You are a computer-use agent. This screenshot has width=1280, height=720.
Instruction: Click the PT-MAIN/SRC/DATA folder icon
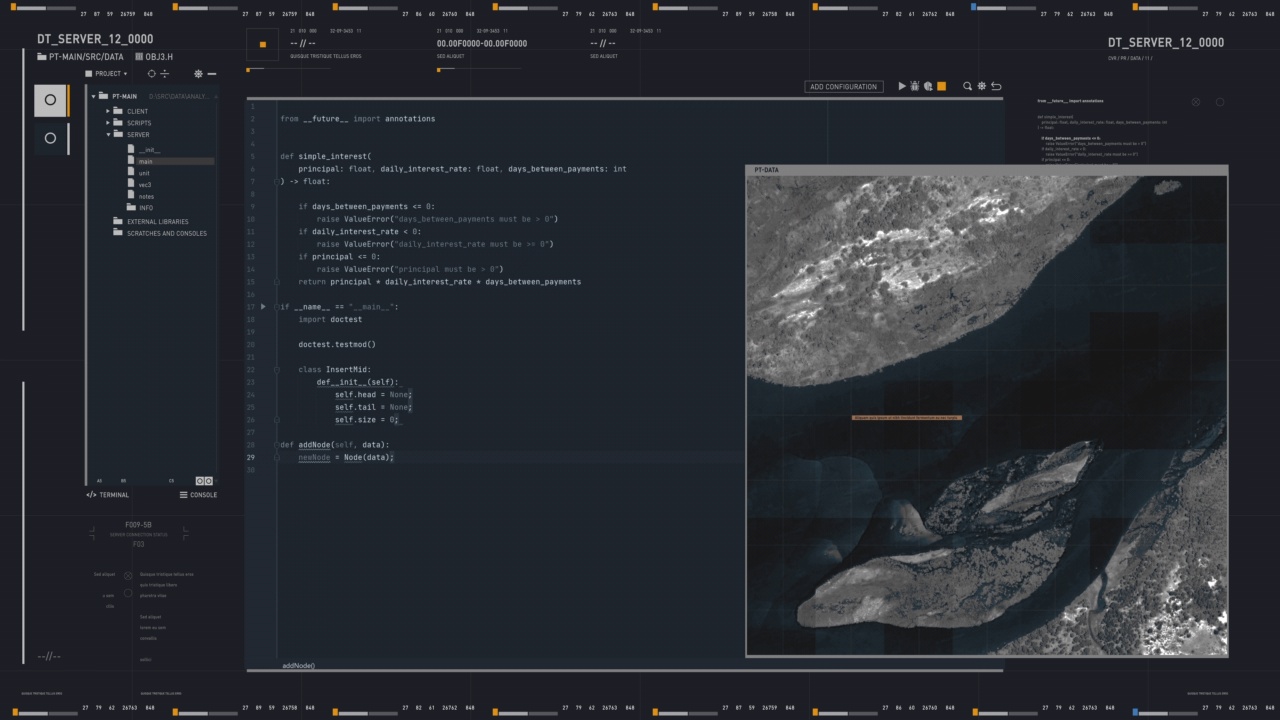[x=42, y=57]
